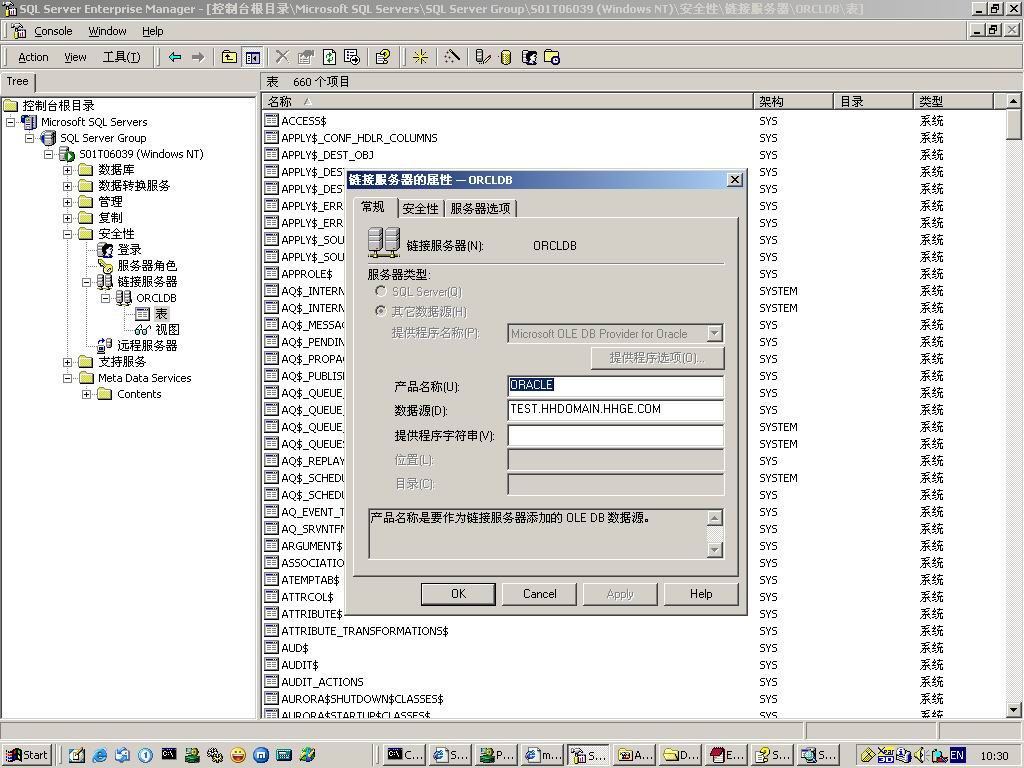Click the empty 提供程序字符串 field

point(615,436)
